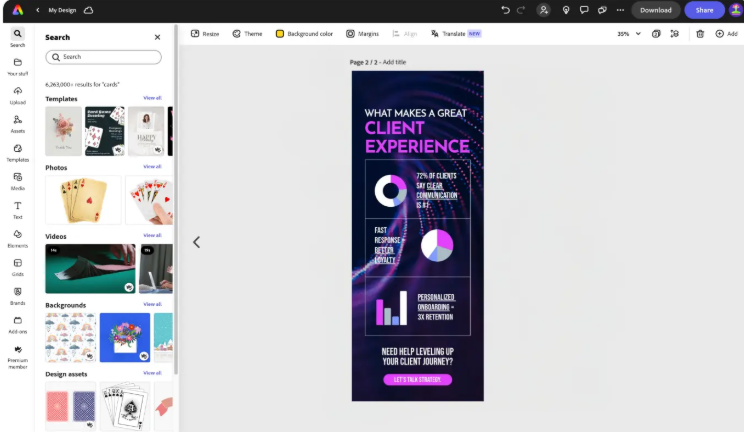
Task: Open the comments speech bubble icon
Action: tap(584, 10)
